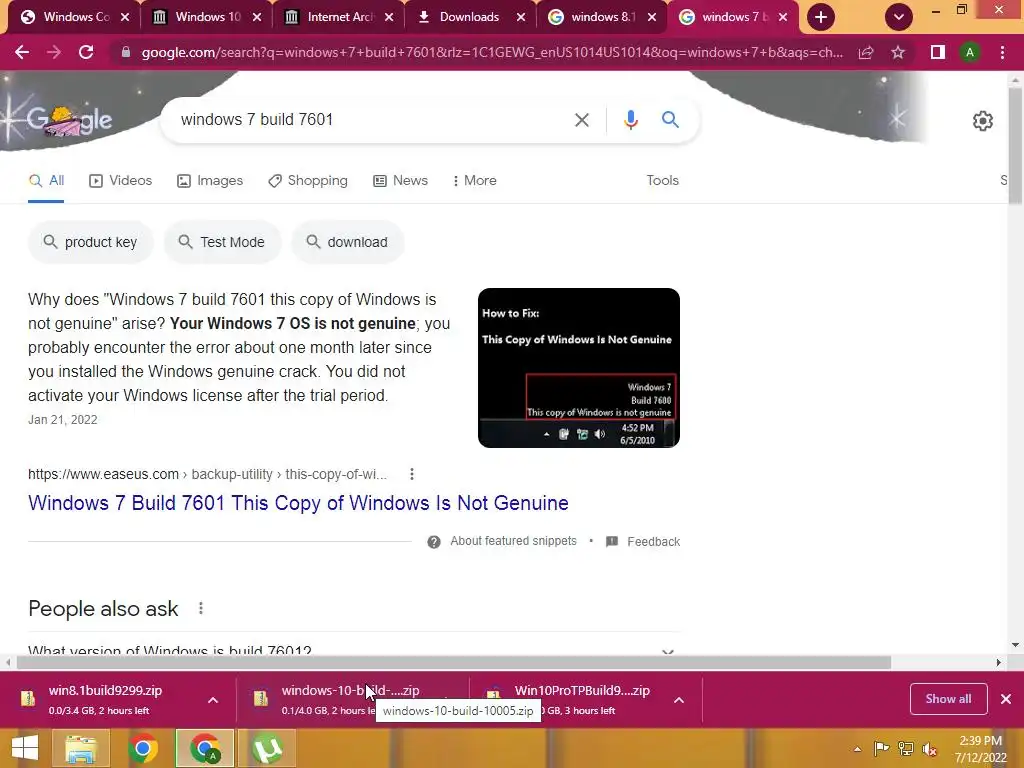Show Images results

click(210, 180)
